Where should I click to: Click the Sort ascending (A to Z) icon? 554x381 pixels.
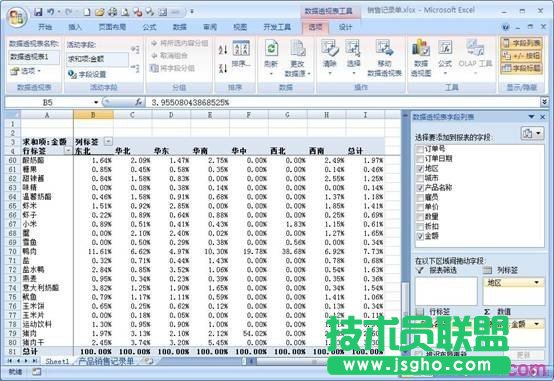point(223,50)
